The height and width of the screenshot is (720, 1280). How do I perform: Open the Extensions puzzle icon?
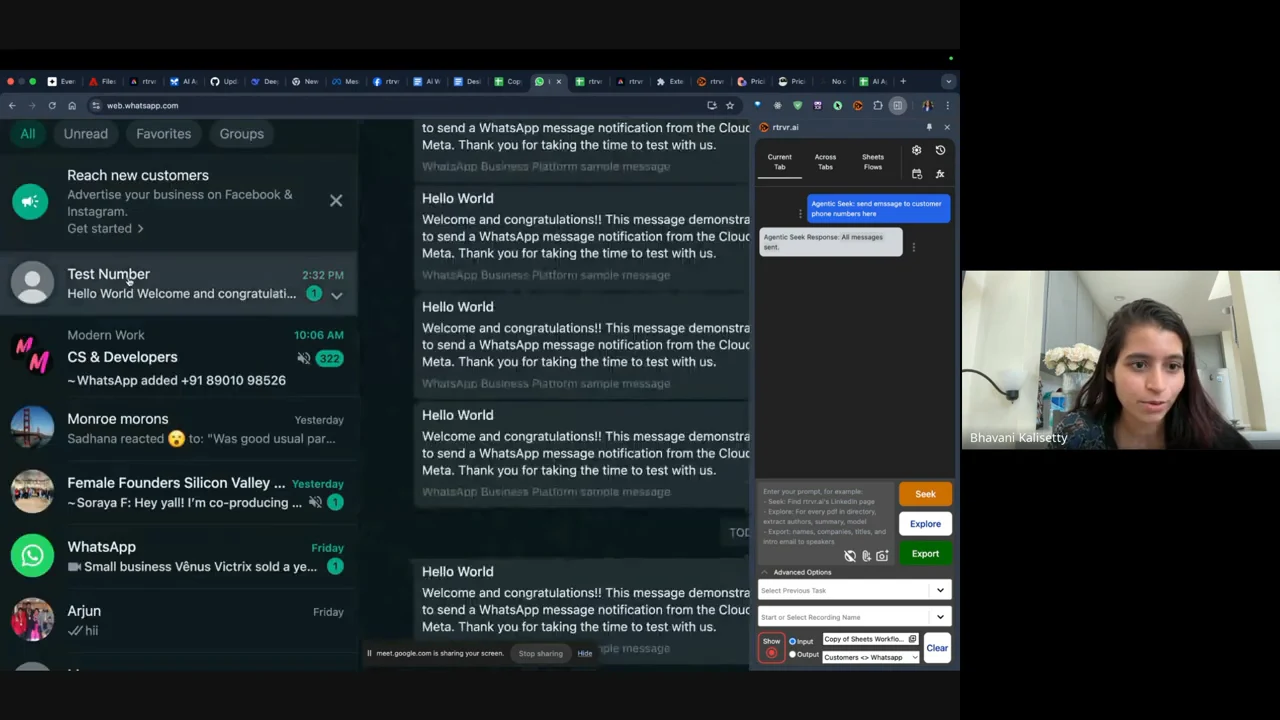[878, 105]
